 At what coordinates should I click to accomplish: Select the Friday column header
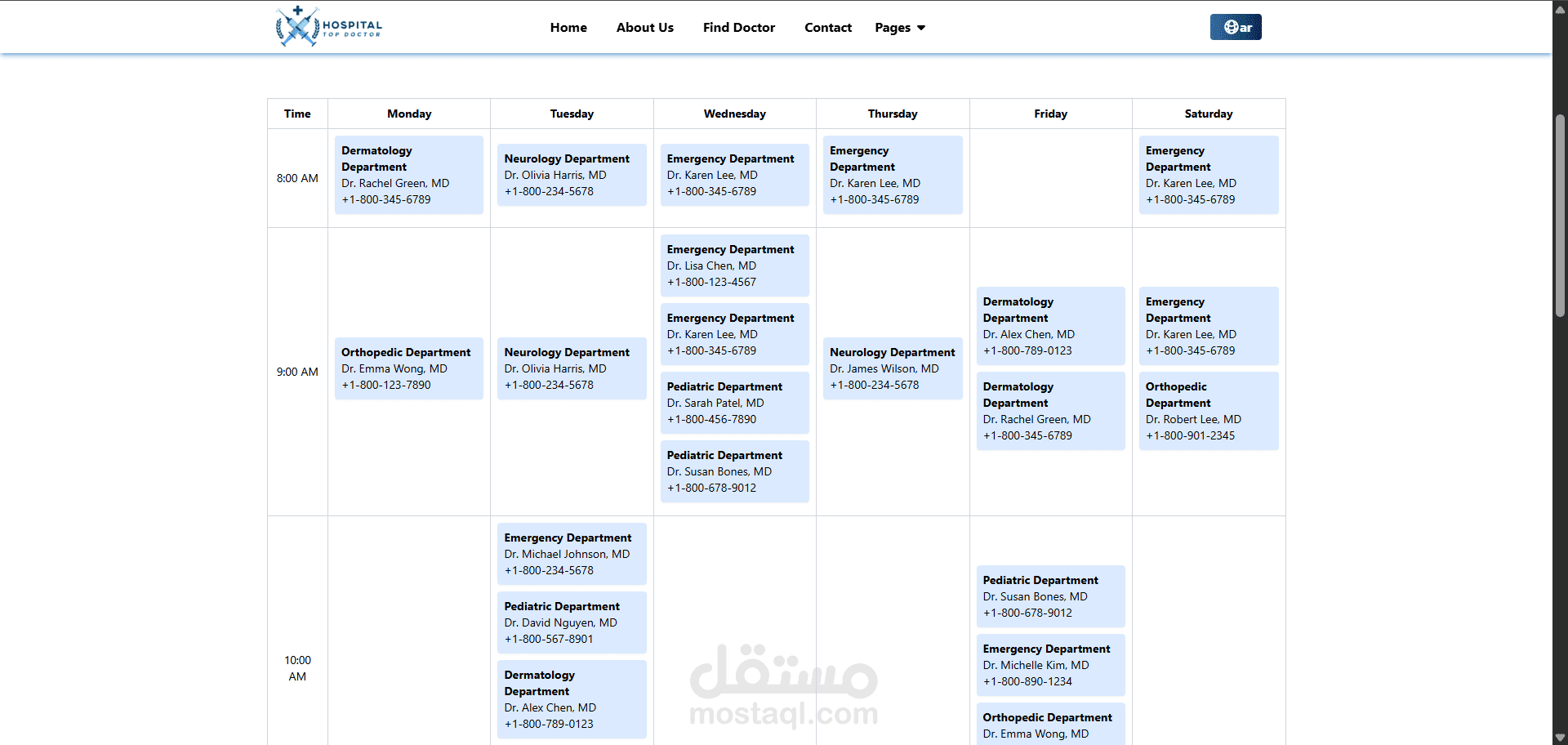tap(1050, 114)
